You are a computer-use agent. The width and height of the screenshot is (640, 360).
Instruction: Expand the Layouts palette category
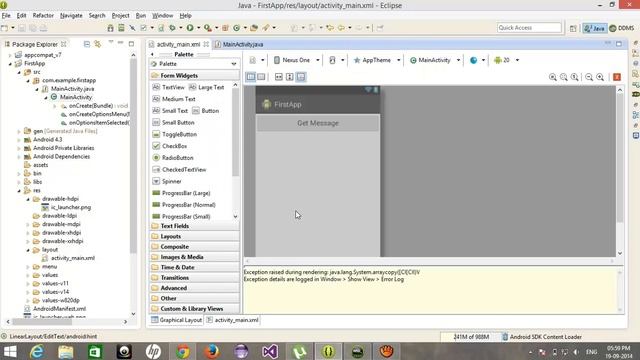(x=195, y=236)
